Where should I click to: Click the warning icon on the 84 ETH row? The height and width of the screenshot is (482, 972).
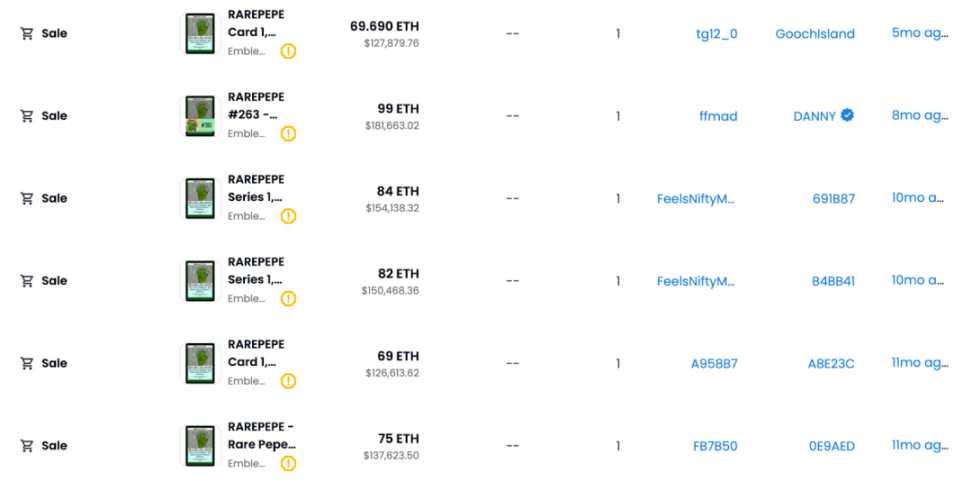[288, 216]
